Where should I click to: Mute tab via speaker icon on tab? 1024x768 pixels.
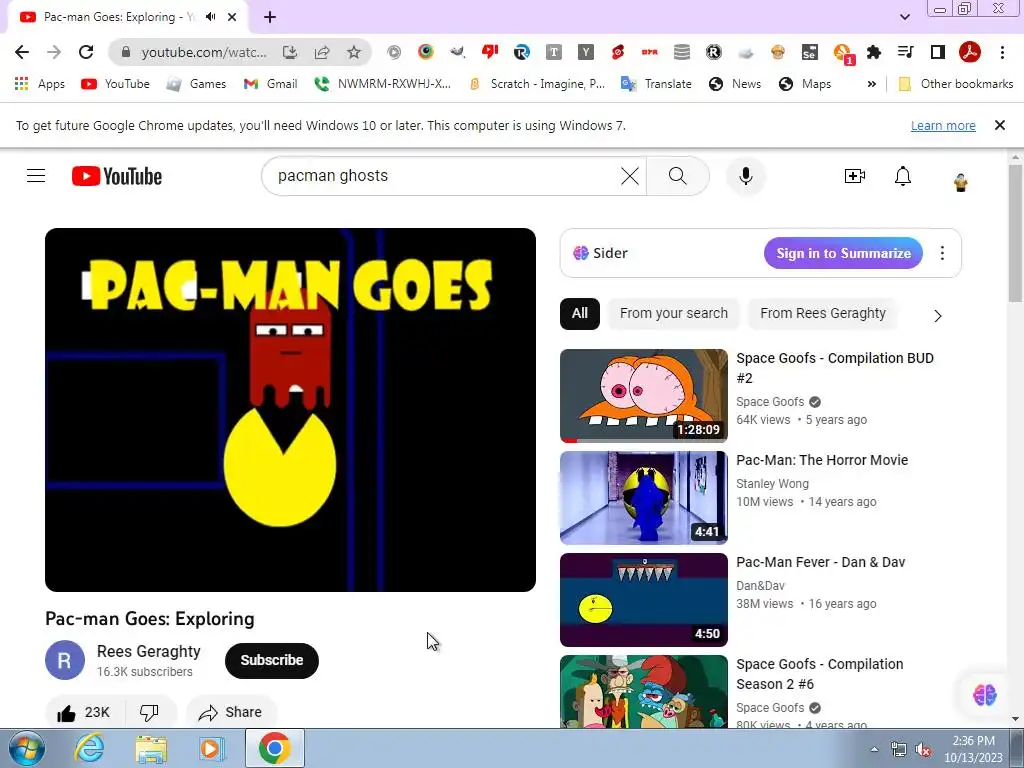[x=210, y=17]
